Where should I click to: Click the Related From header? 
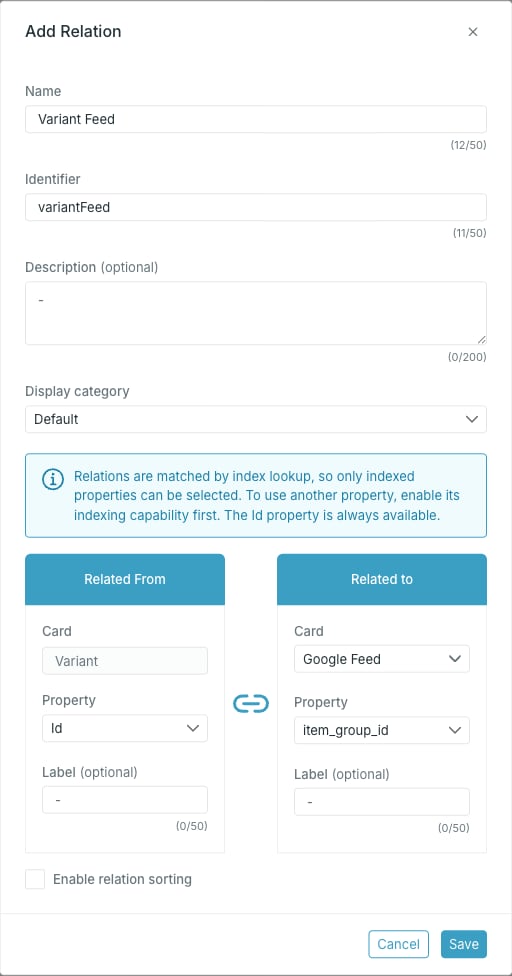click(x=124, y=579)
